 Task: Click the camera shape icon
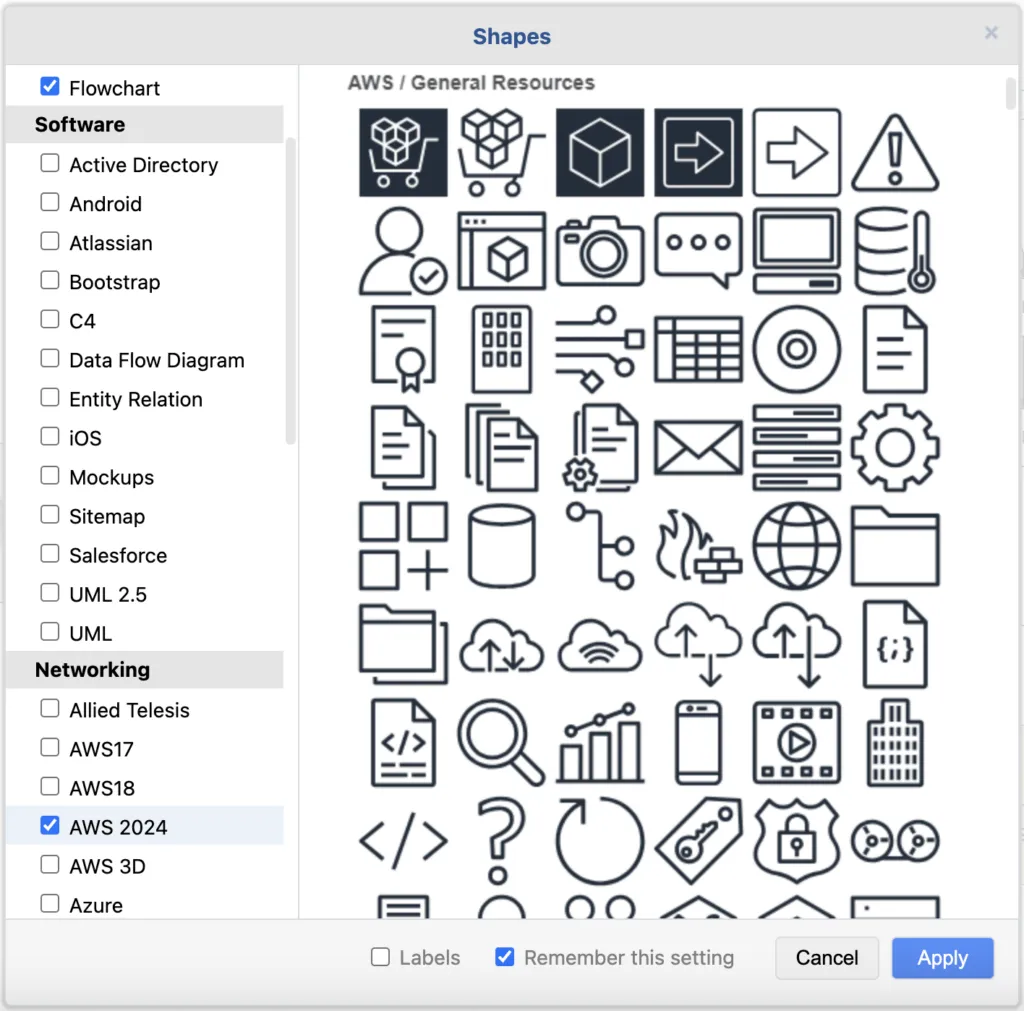tap(600, 251)
